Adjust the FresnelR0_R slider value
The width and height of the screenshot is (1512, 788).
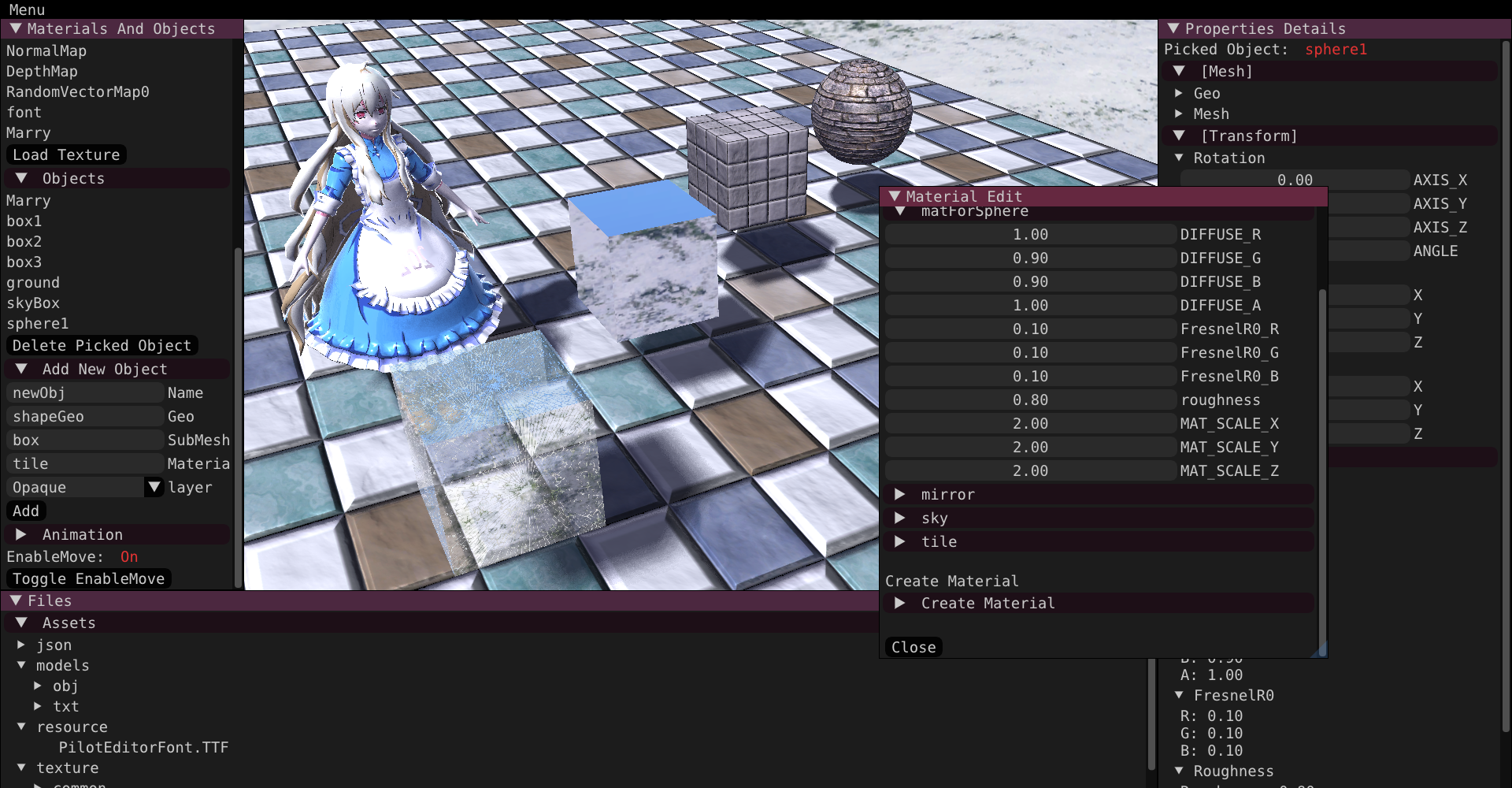click(1030, 329)
